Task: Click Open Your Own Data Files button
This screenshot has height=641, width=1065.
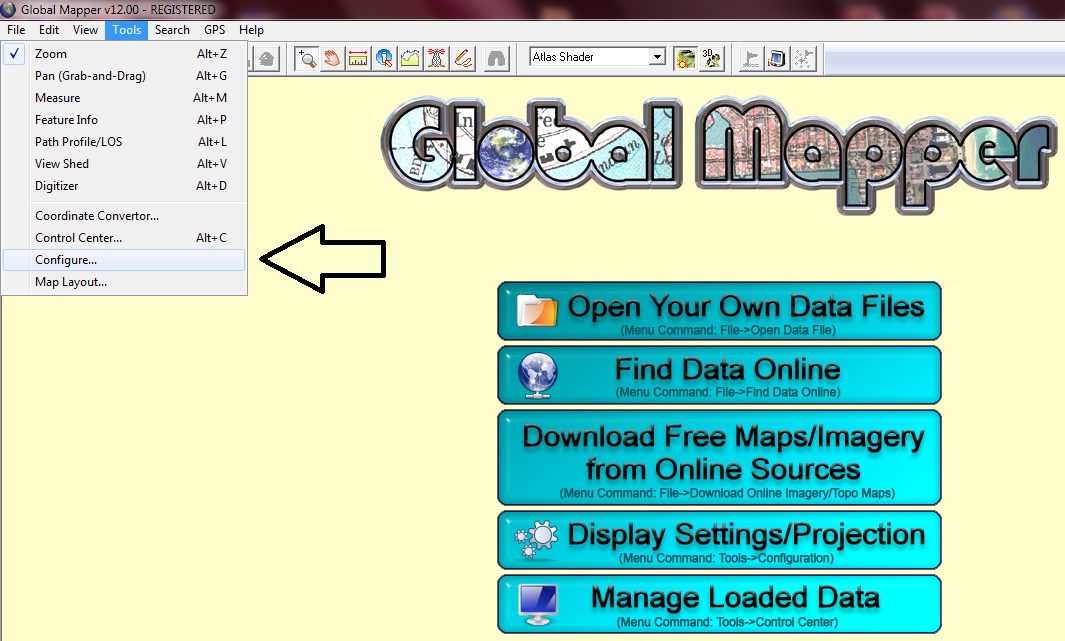Action: (719, 311)
